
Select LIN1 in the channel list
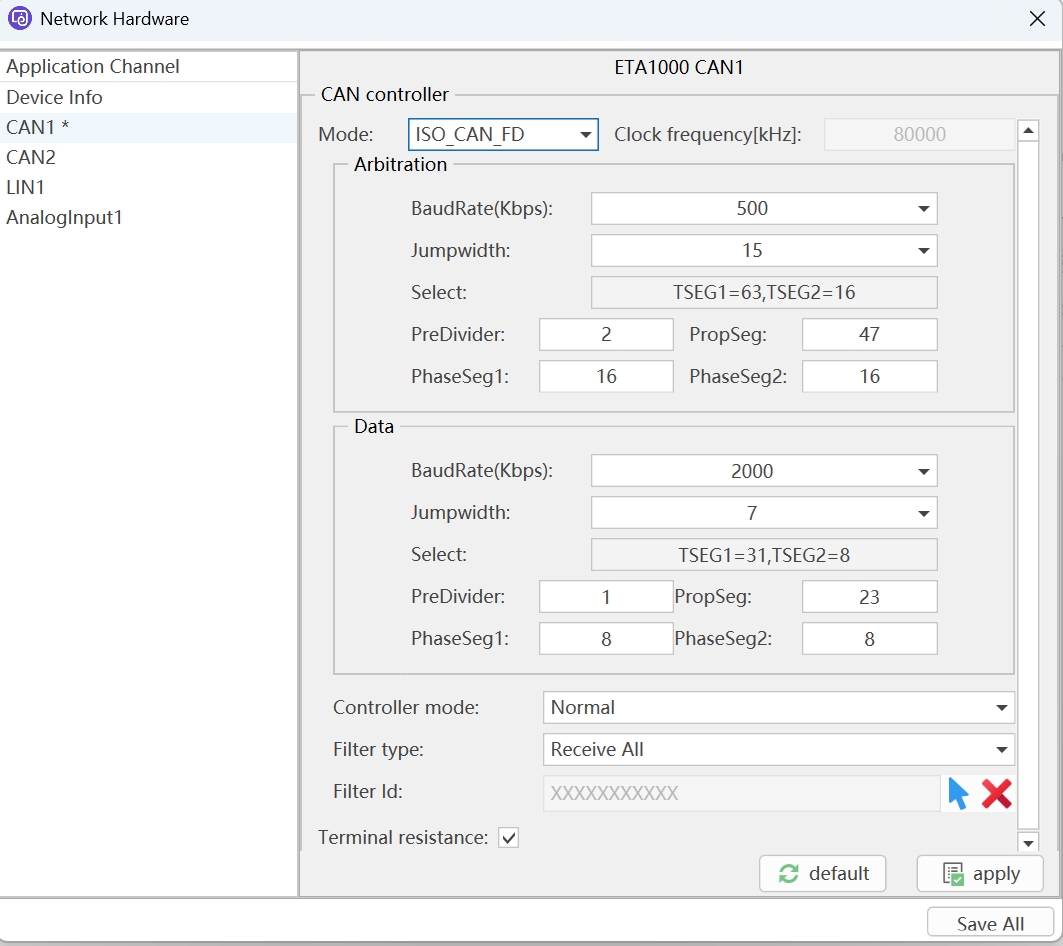[26, 188]
